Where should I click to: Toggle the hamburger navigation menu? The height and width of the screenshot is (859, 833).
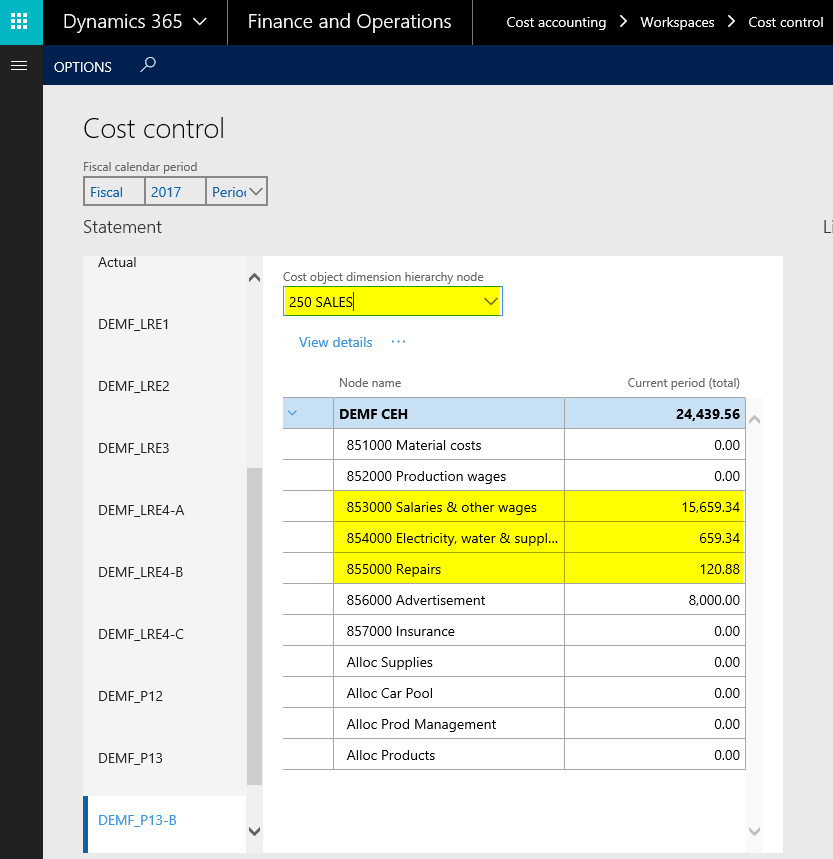click(17, 66)
